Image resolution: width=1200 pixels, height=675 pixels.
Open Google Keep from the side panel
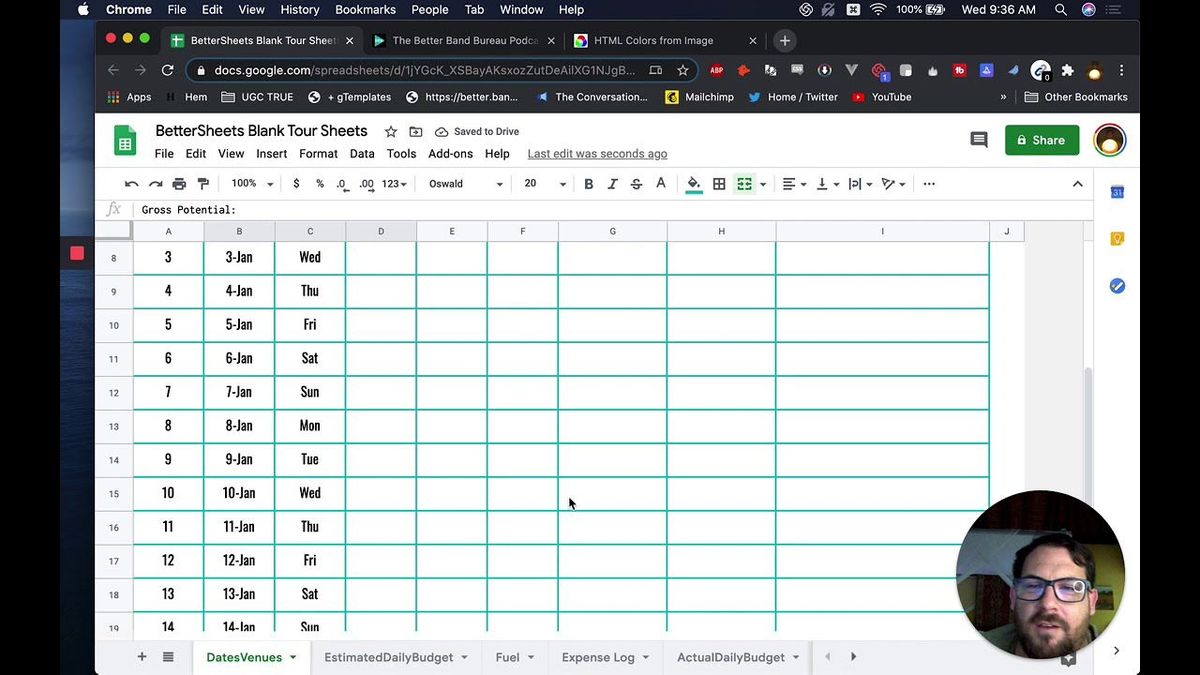[1117, 238]
